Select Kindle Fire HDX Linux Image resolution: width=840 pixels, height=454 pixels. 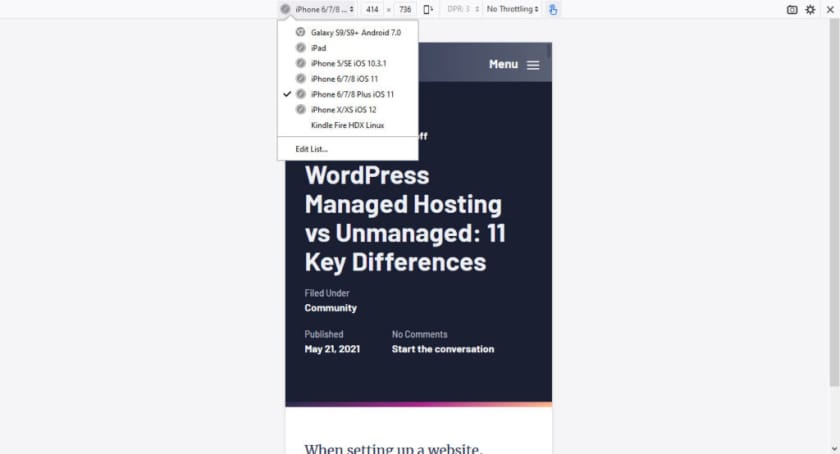(348, 125)
